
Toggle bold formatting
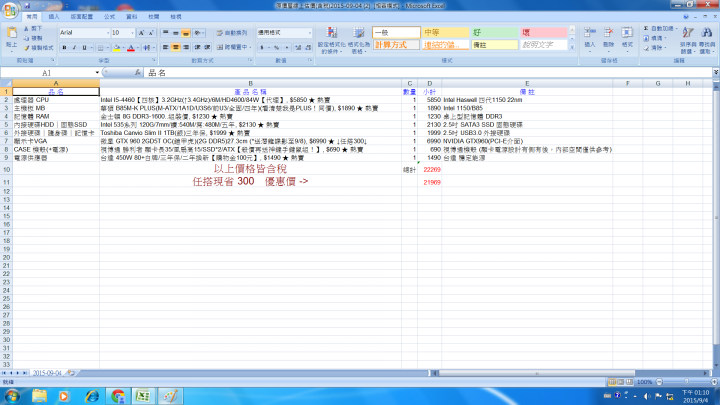[64, 47]
